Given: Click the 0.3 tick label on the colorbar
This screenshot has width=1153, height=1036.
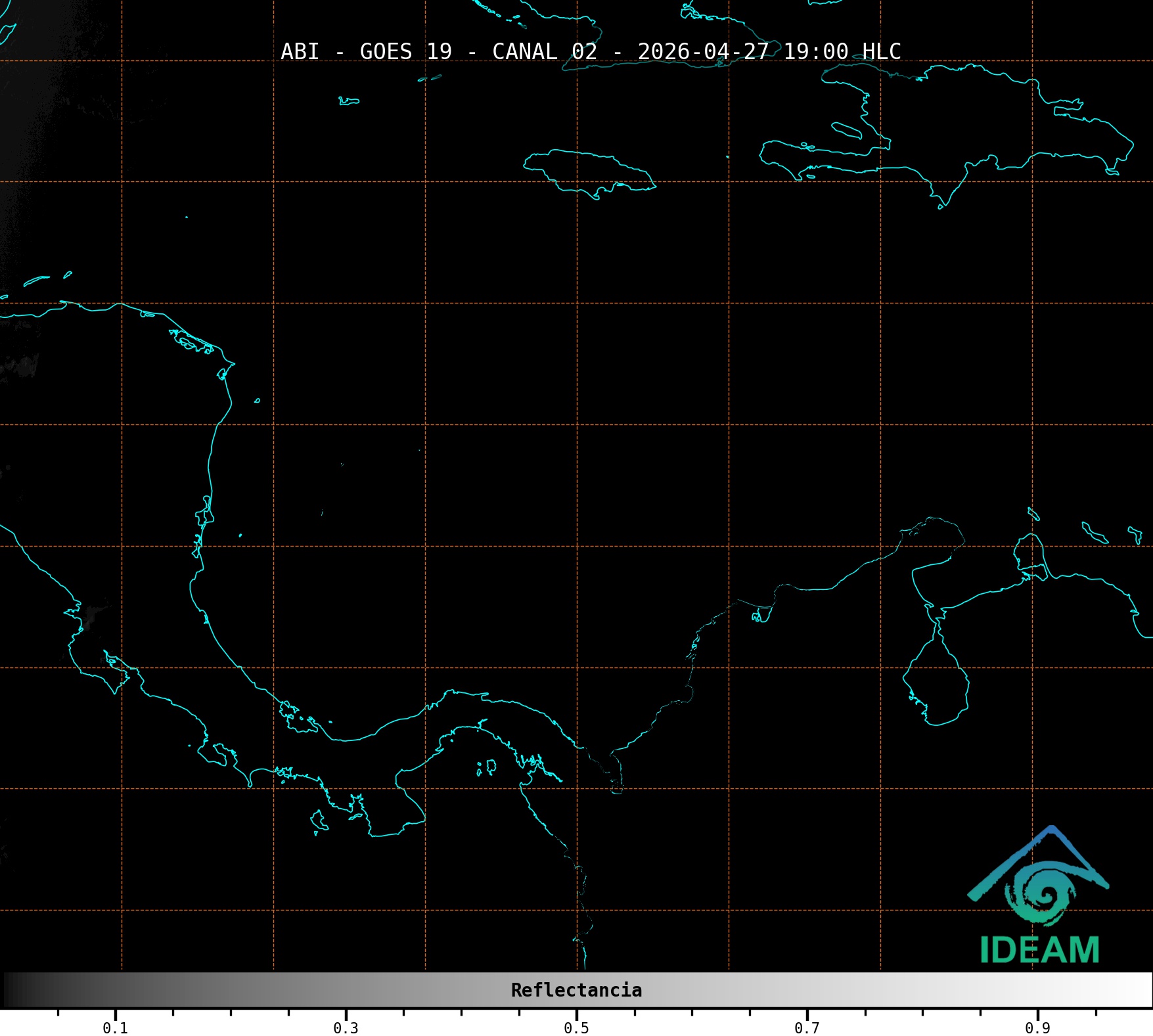Looking at the screenshot, I should [346, 1028].
